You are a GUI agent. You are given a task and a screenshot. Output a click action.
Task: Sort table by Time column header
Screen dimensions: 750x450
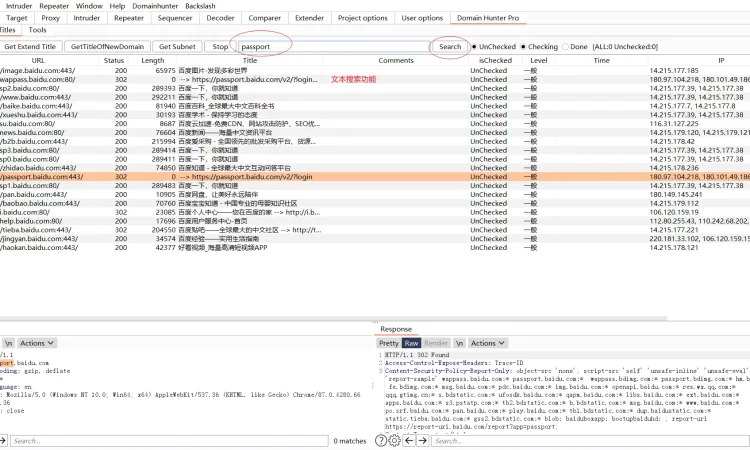601,60
